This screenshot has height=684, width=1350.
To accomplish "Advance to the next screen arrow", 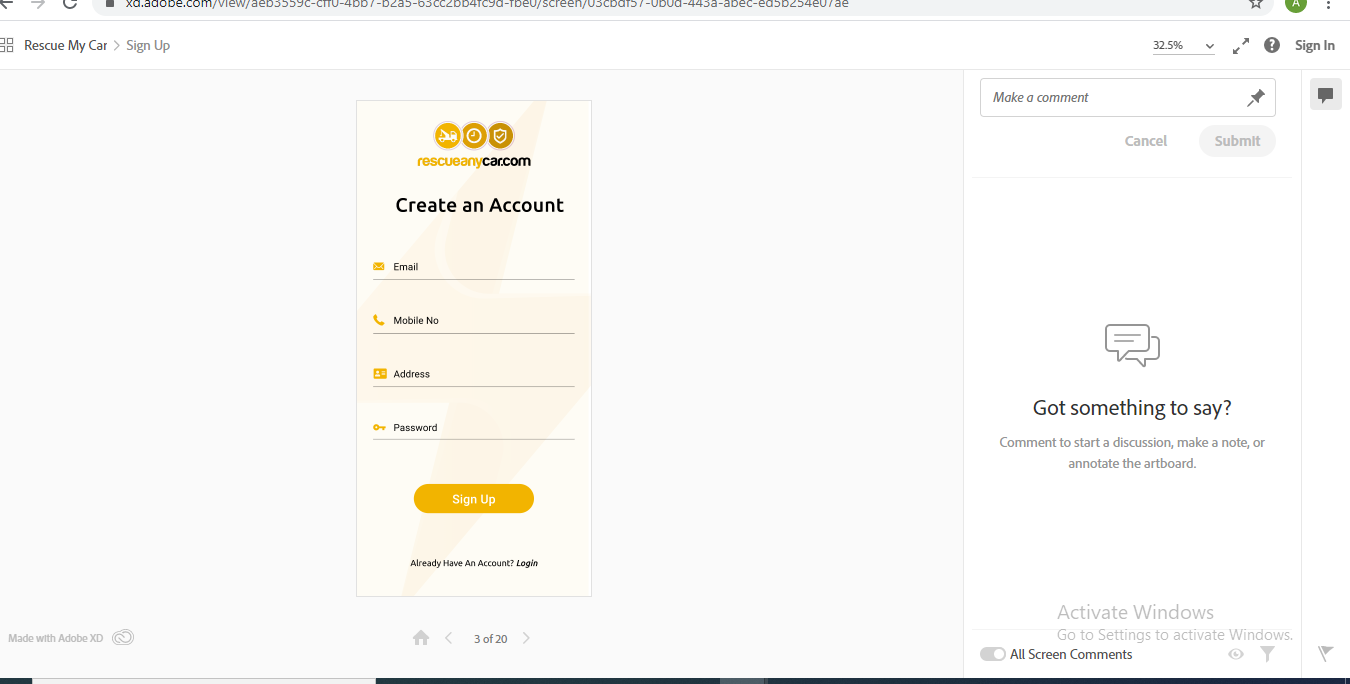I will pyautogui.click(x=526, y=638).
